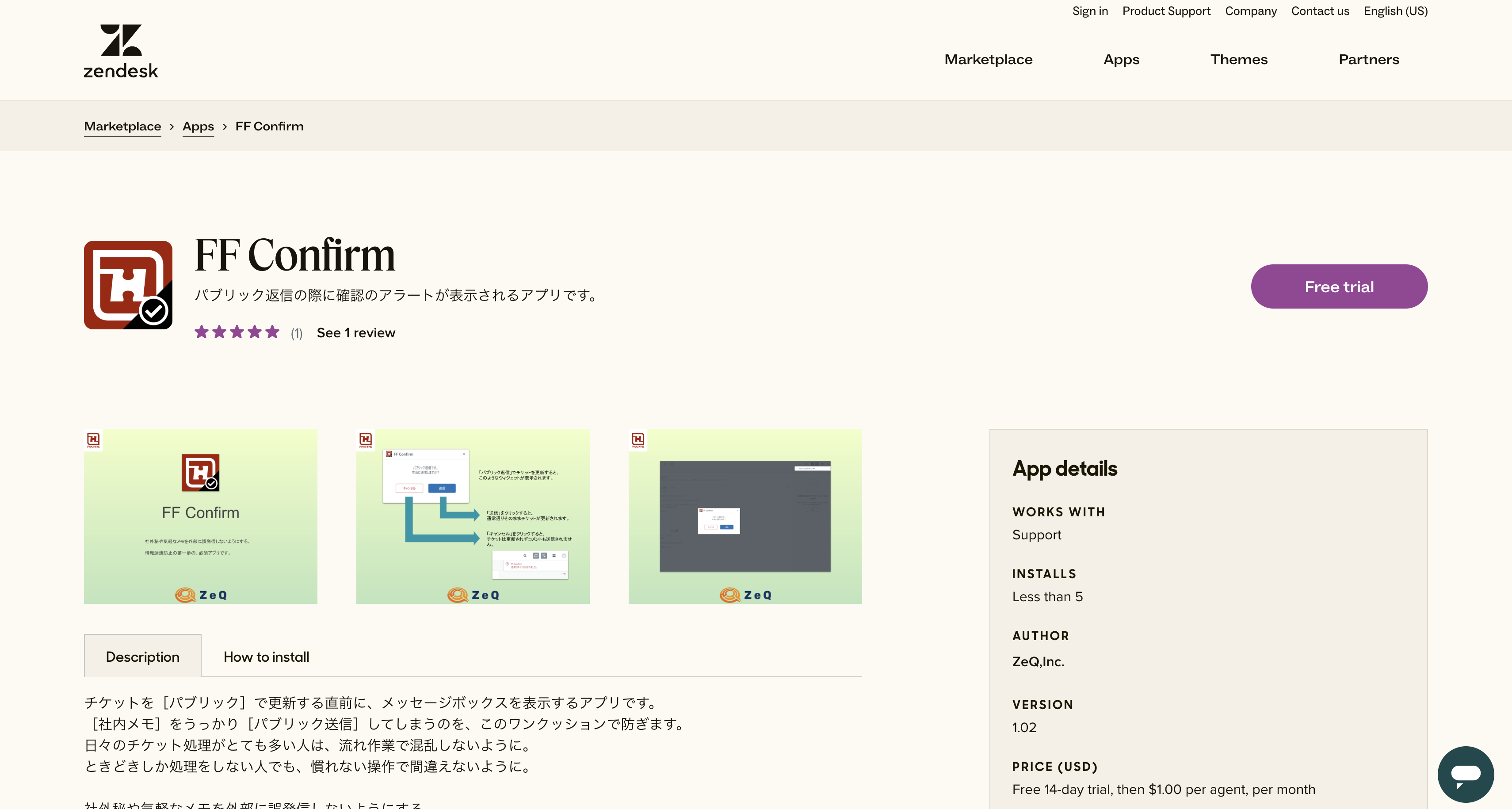Click the VERSION label

coord(1042,705)
